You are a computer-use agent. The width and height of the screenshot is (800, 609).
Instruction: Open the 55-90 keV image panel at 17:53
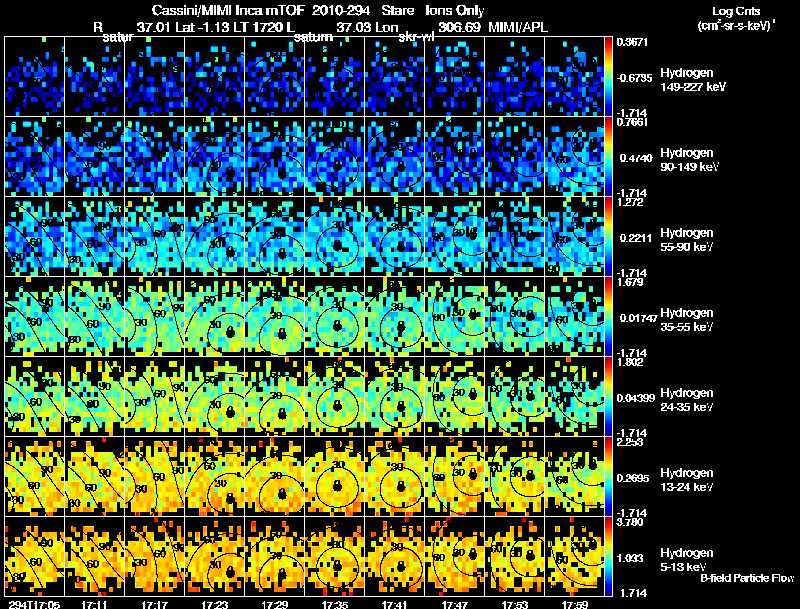[x=515, y=237]
